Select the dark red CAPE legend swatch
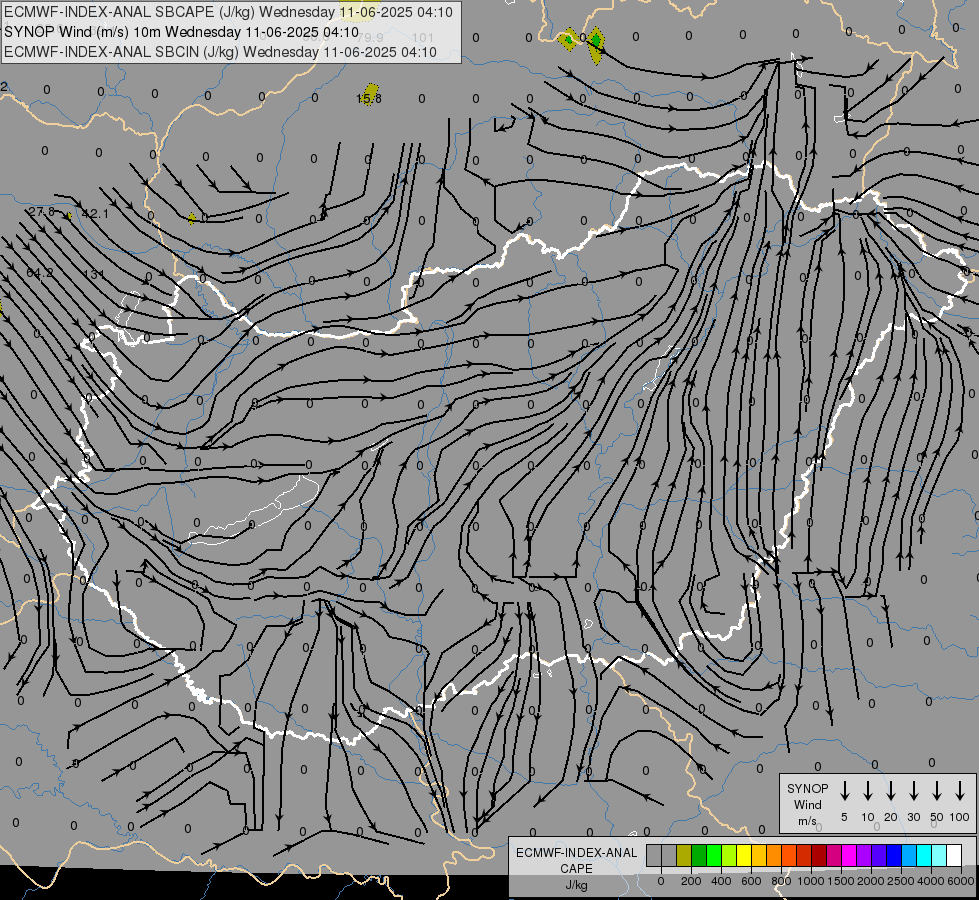Viewport: 979px width, 900px height. [819, 856]
